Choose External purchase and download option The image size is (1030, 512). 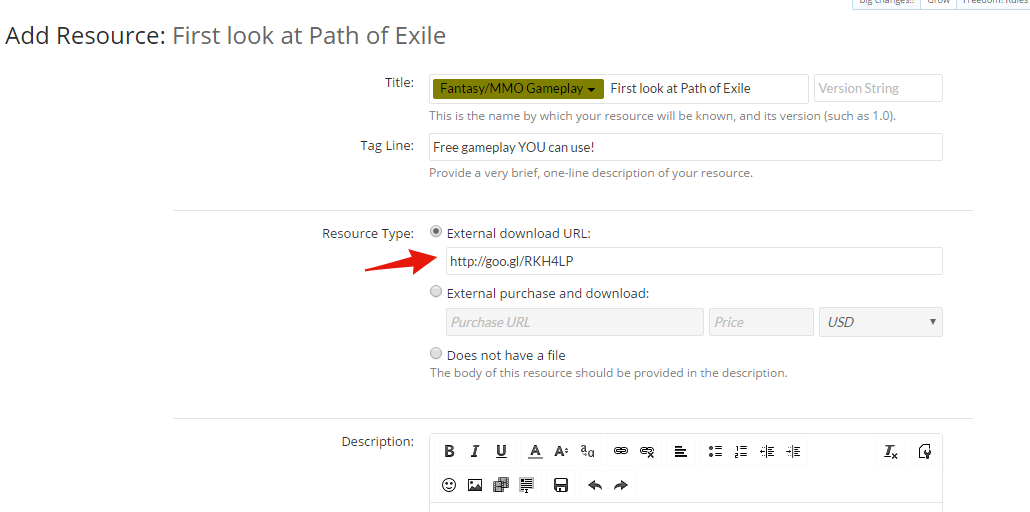436,292
